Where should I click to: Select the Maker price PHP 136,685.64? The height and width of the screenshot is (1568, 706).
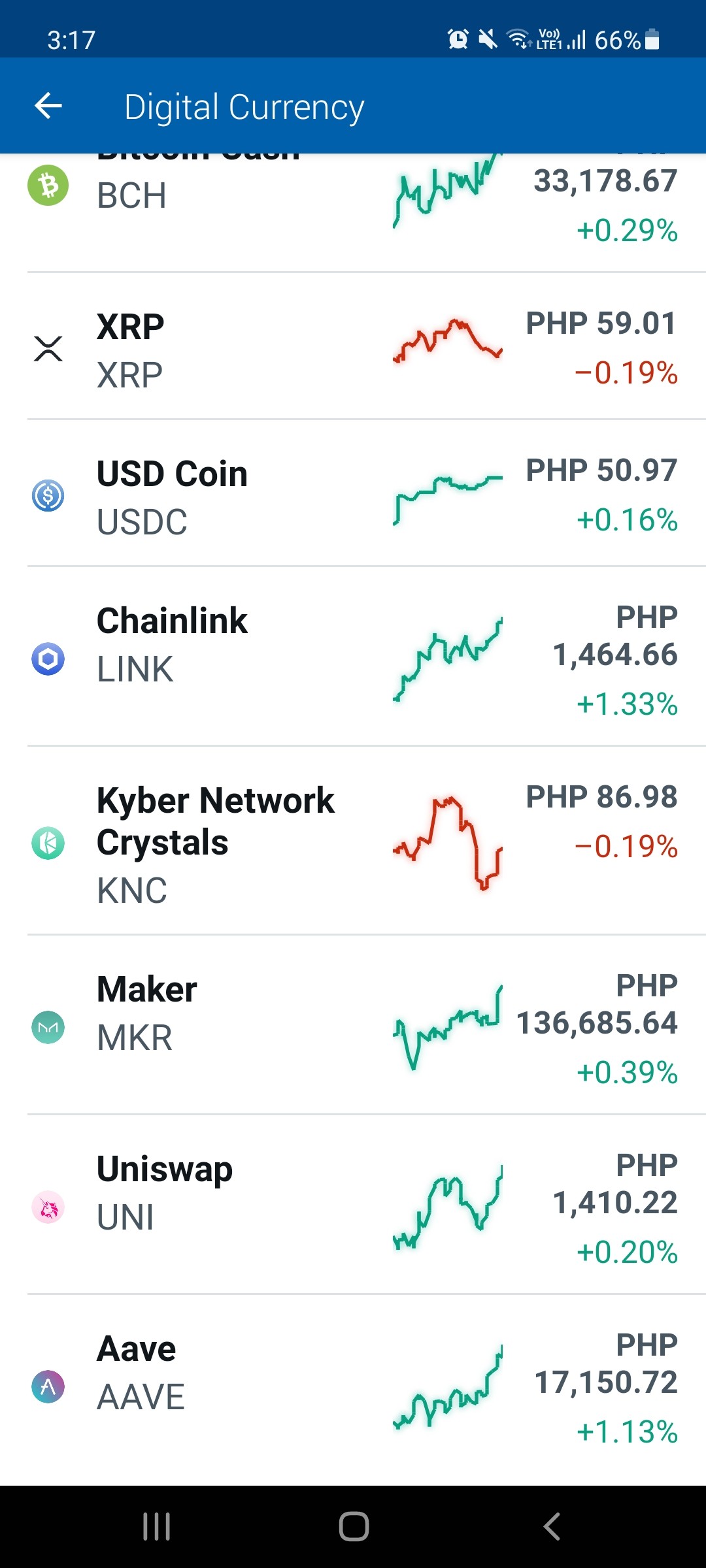[597, 1004]
